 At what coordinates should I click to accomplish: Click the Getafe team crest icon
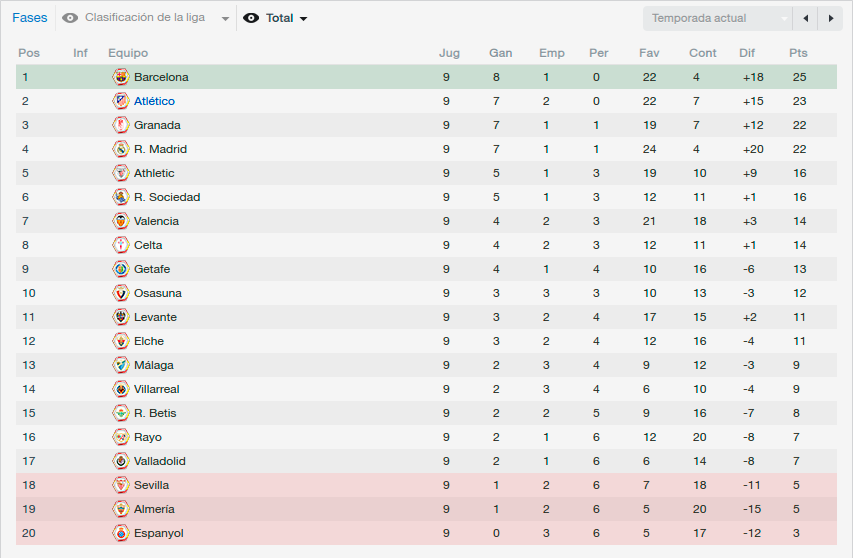pos(121,269)
